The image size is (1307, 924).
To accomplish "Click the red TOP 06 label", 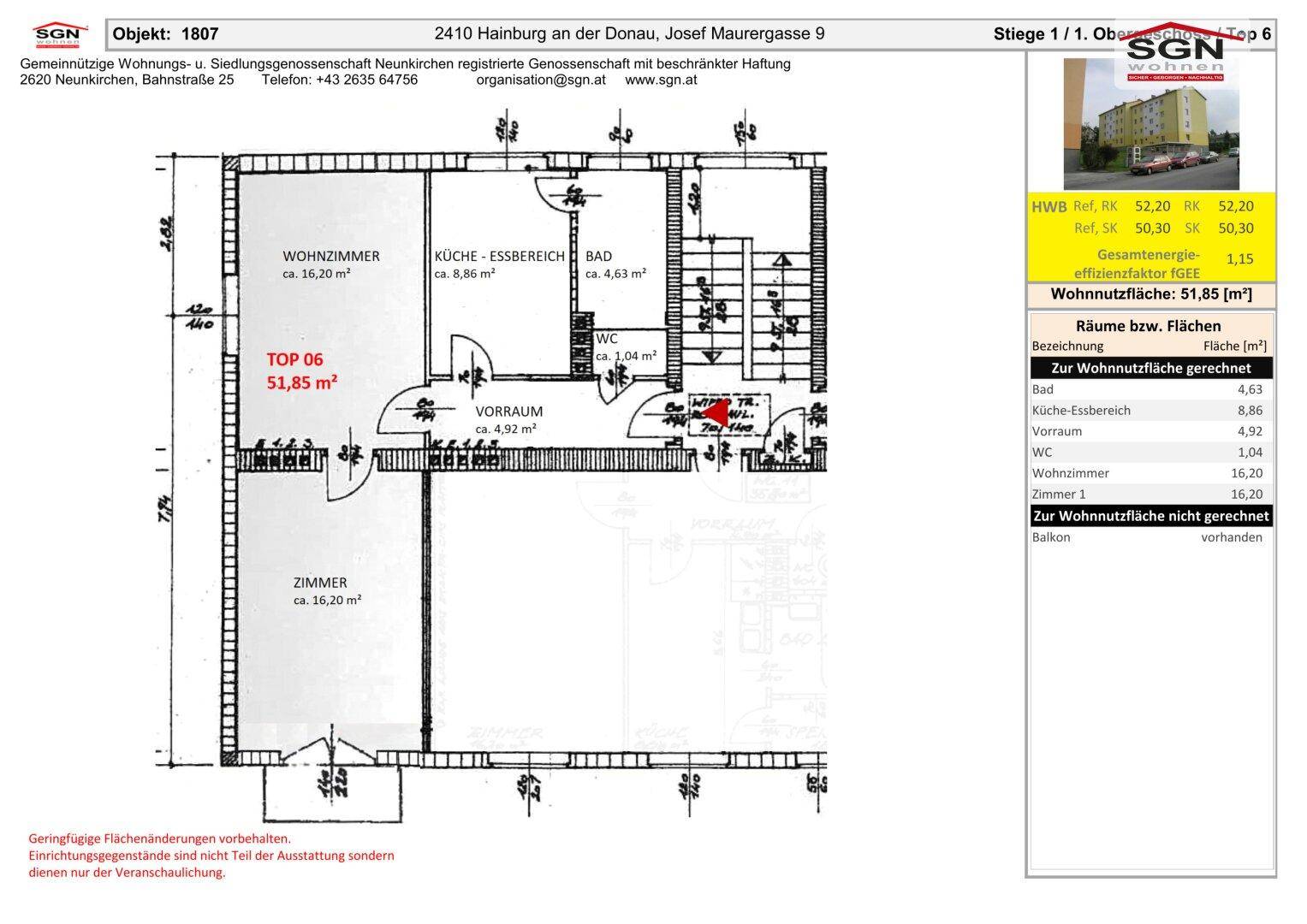I will [x=295, y=360].
